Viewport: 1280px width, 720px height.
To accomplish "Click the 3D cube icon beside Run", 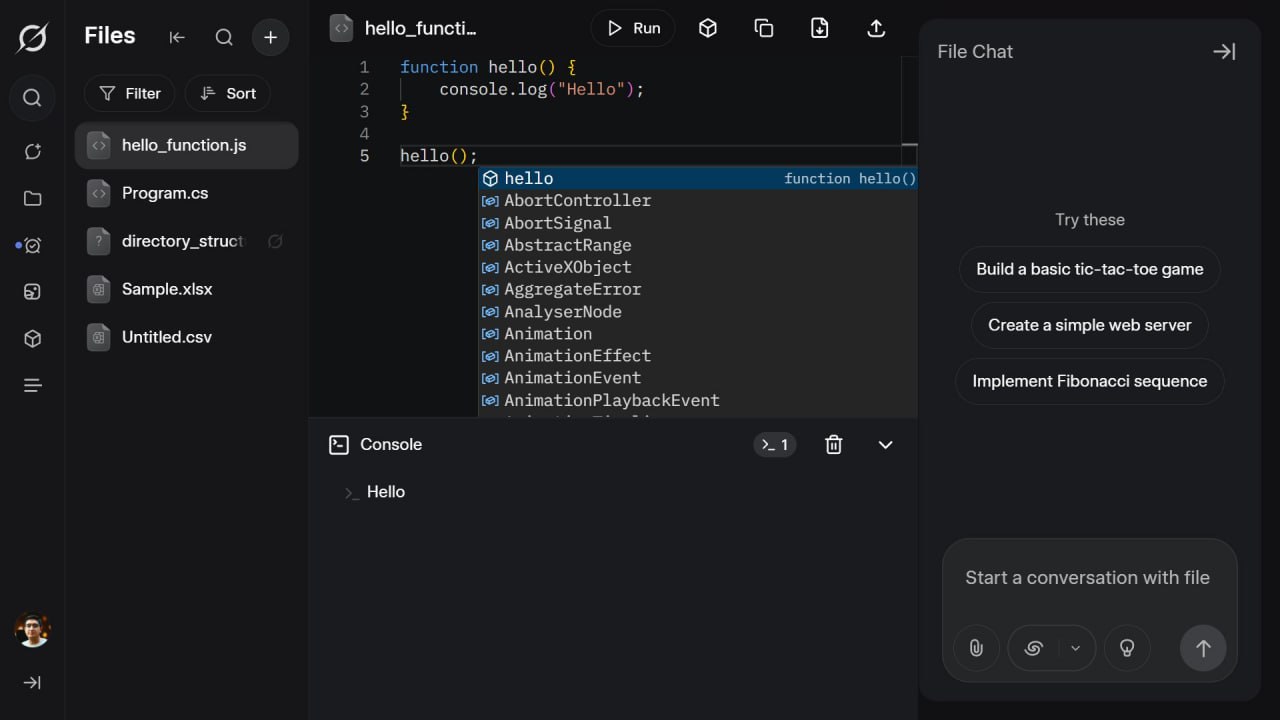I will click(x=708, y=28).
